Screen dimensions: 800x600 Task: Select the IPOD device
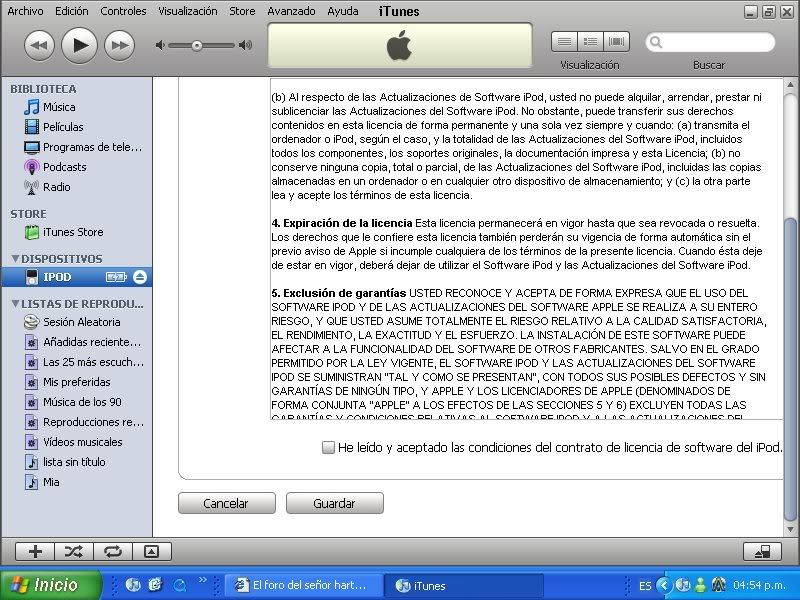[x=77, y=277]
